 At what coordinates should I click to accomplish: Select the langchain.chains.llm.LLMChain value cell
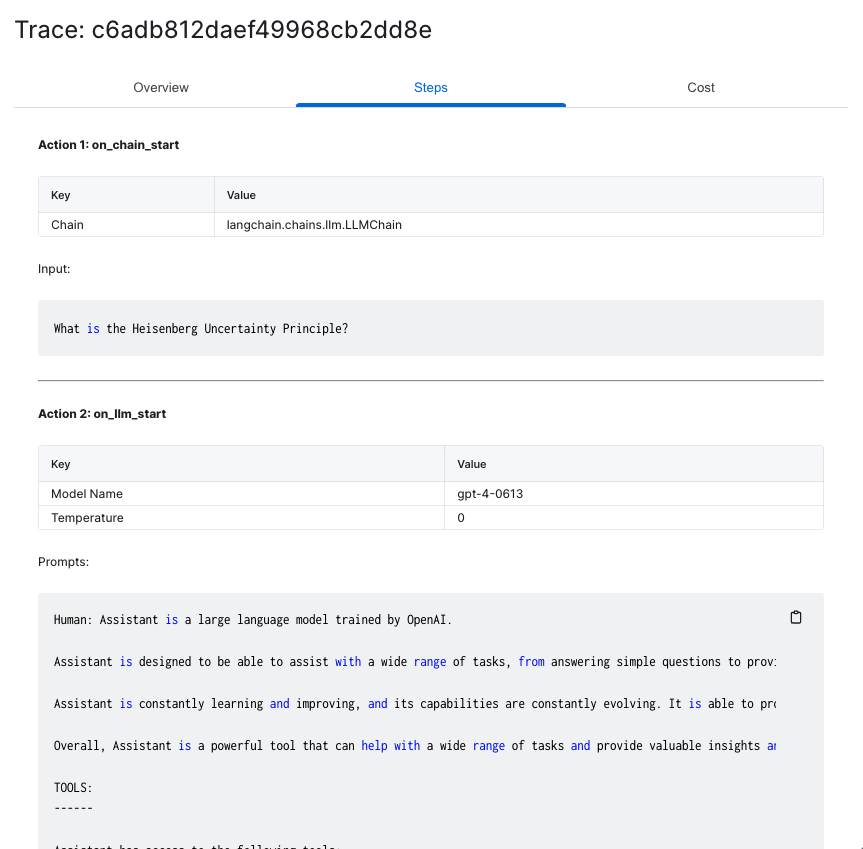click(x=518, y=224)
